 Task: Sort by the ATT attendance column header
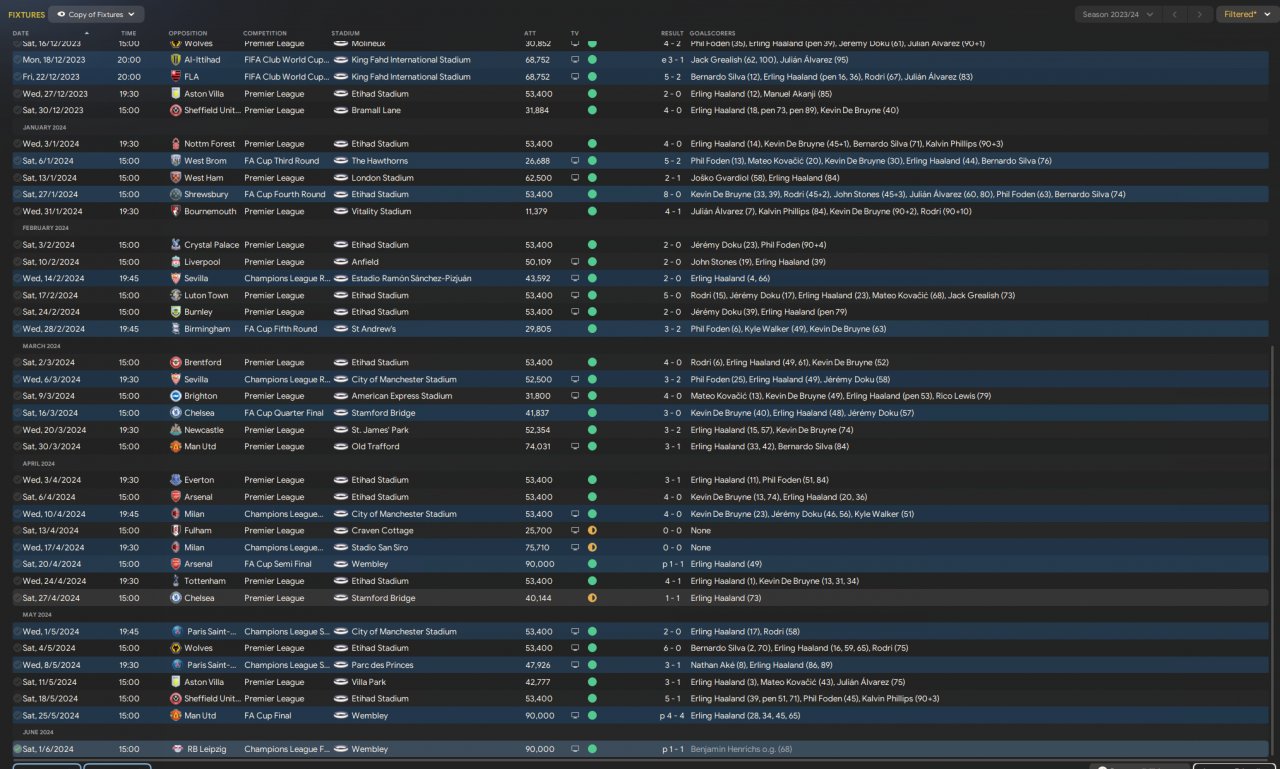pyautogui.click(x=530, y=33)
